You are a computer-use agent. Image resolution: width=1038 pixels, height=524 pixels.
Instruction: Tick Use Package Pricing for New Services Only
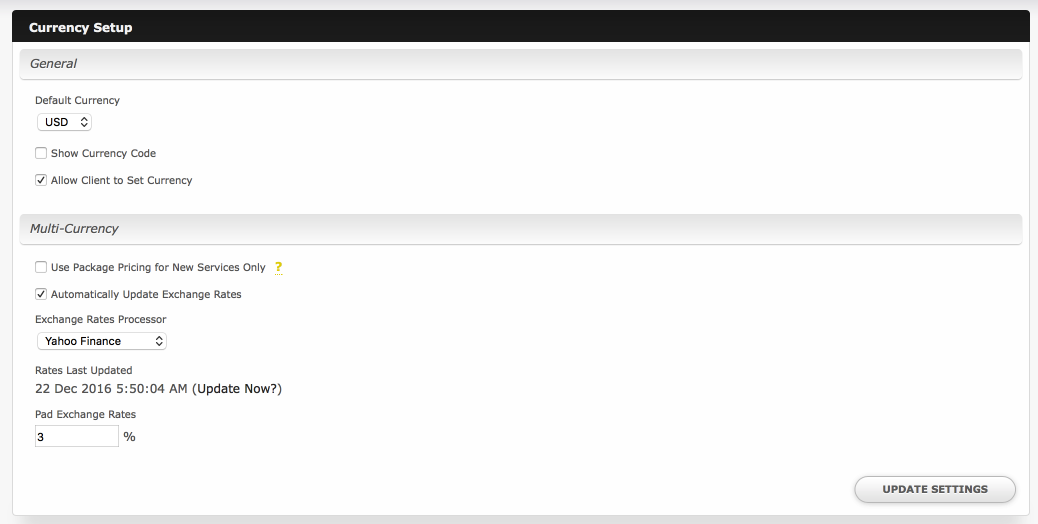pos(41,267)
